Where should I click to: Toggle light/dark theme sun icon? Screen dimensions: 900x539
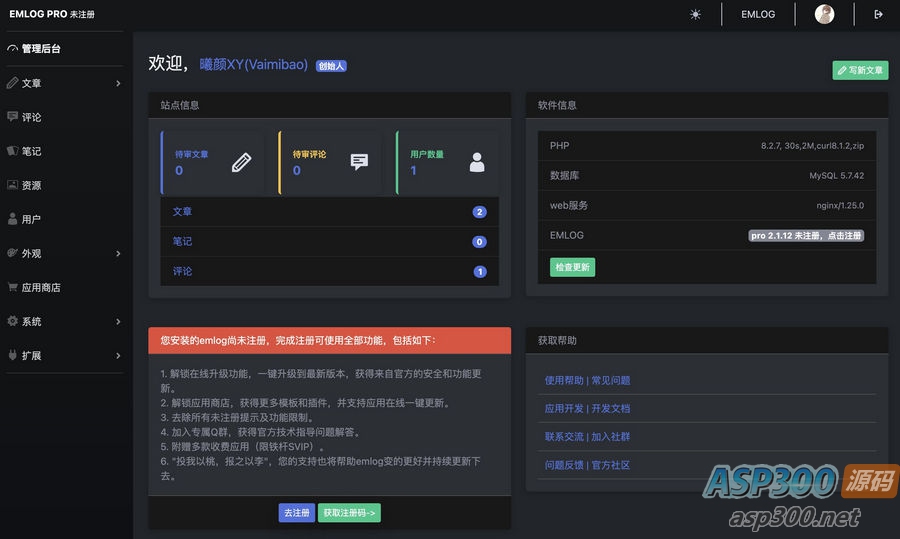[x=696, y=14]
